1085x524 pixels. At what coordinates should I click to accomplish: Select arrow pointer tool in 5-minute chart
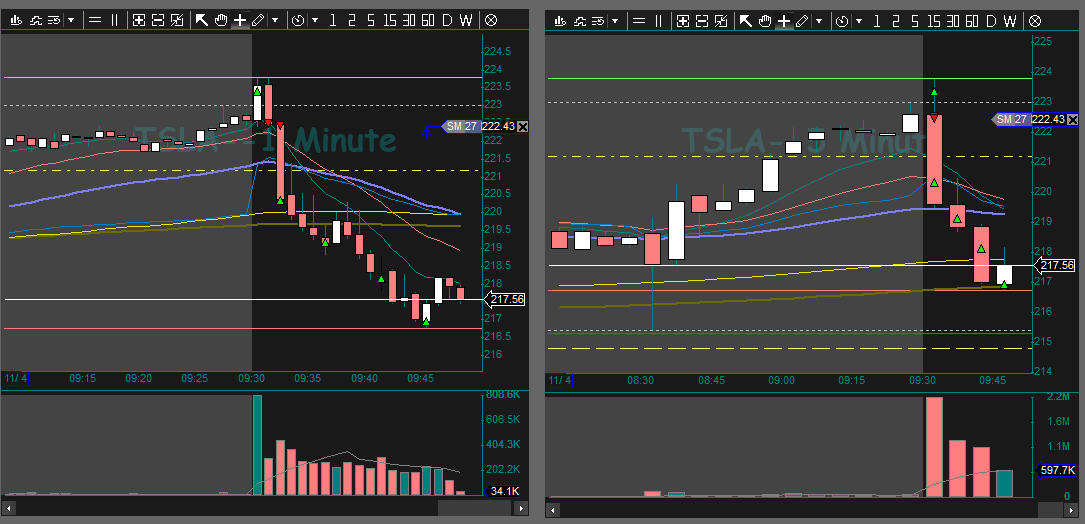point(745,21)
